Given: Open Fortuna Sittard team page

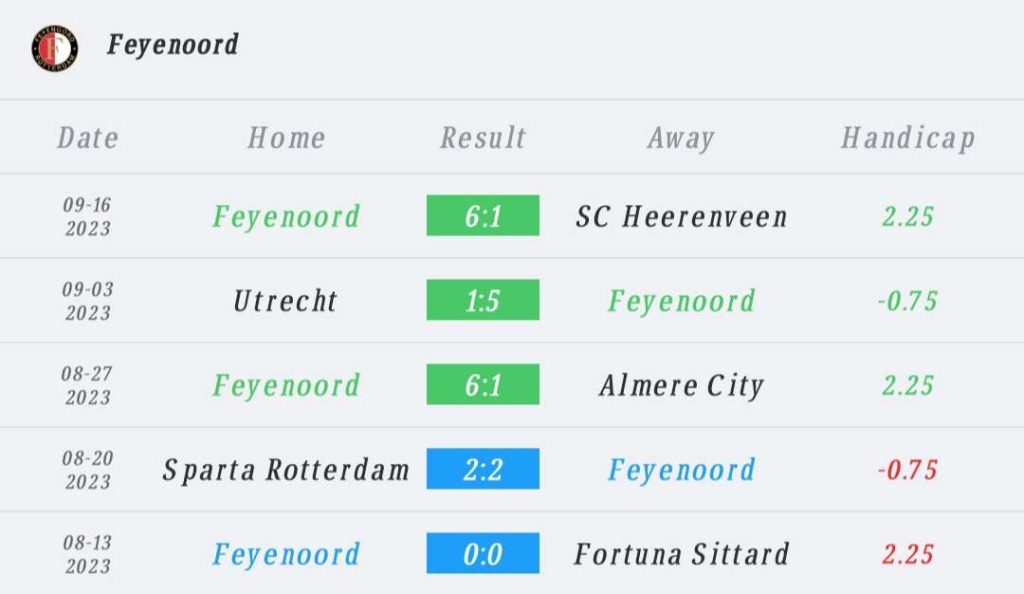Looking at the screenshot, I should (681, 555).
